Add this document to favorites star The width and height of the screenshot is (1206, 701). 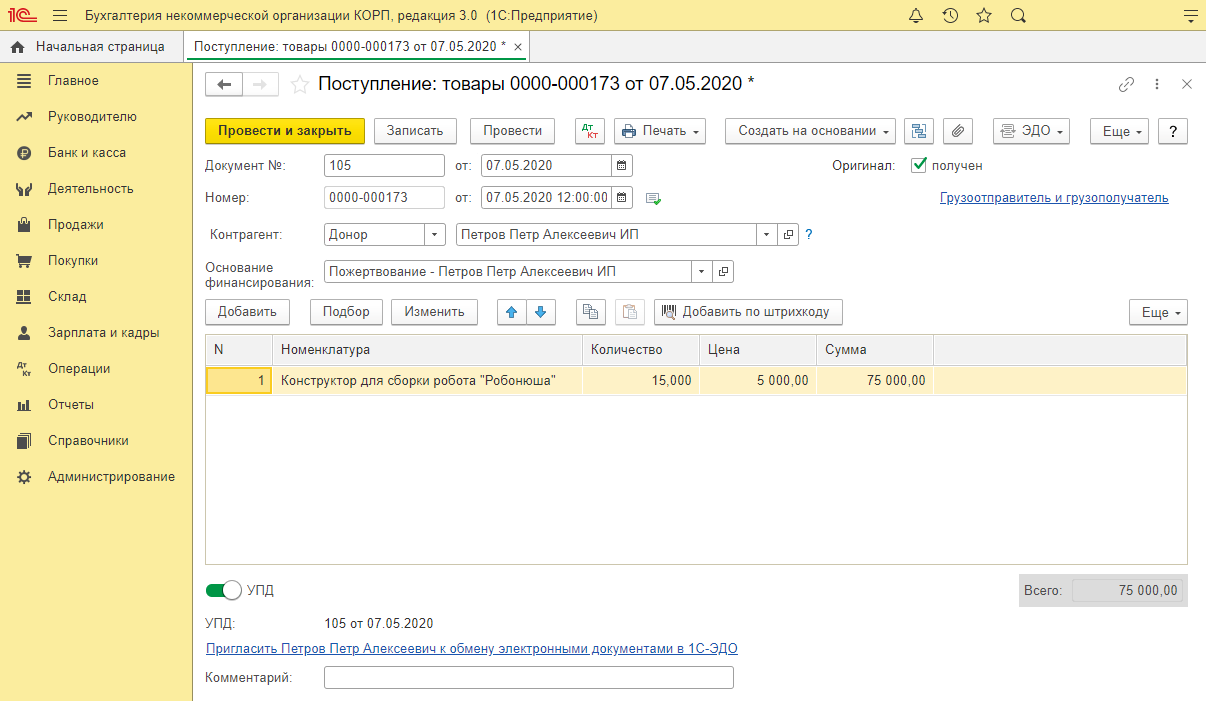pyautogui.click(x=299, y=85)
